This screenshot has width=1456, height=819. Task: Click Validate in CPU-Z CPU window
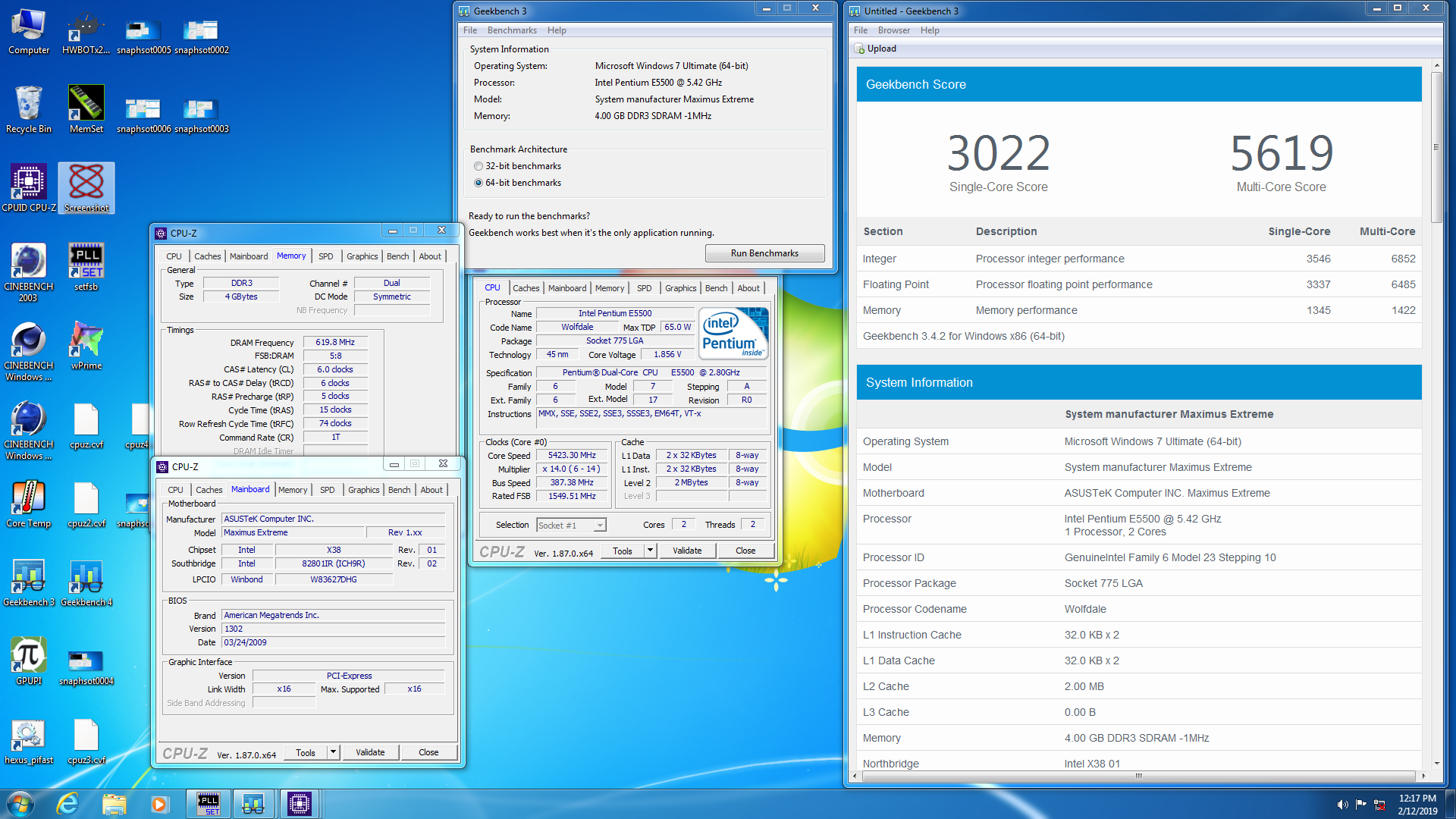pos(687,551)
